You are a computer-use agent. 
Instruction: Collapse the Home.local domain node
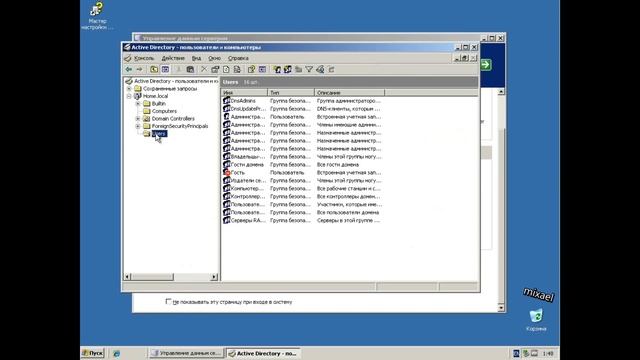pyautogui.click(x=129, y=96)
